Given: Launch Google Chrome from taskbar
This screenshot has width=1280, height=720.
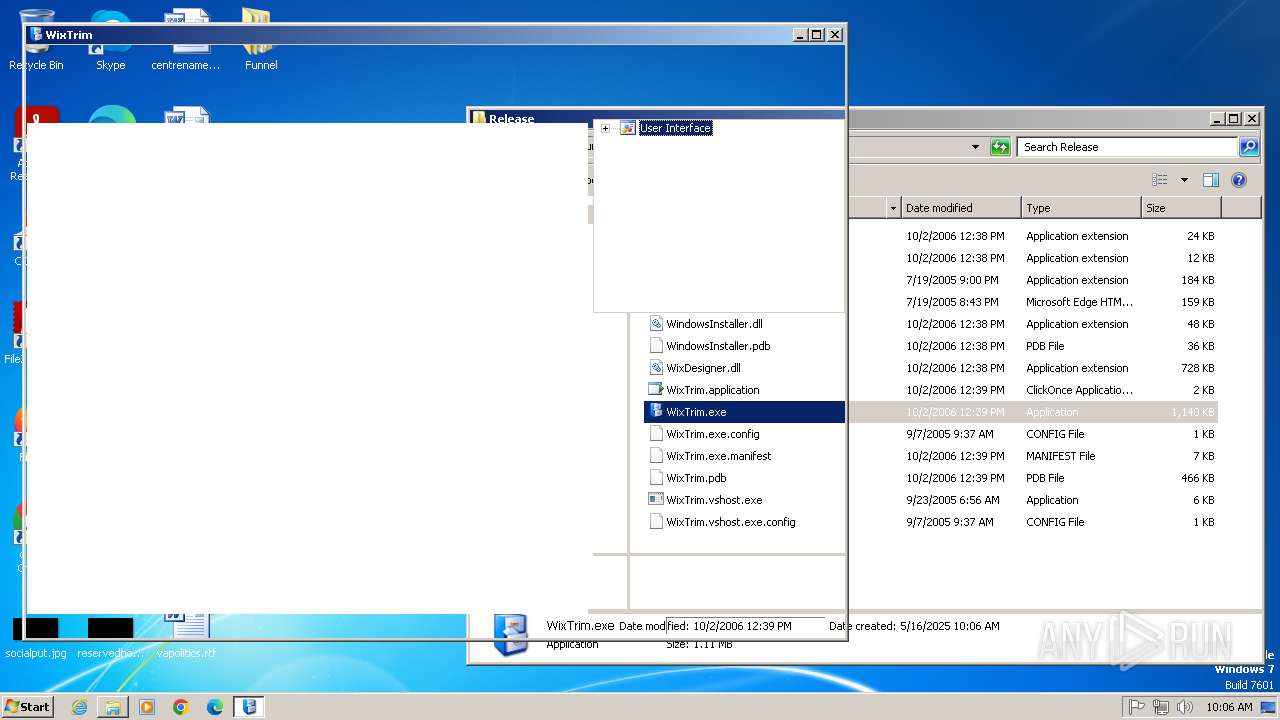Looking at the screenshot, I should [181, 707].
